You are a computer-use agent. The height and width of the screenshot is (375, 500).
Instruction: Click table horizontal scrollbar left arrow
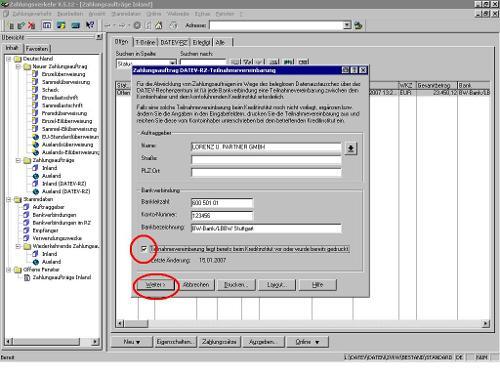pos(120,323)
